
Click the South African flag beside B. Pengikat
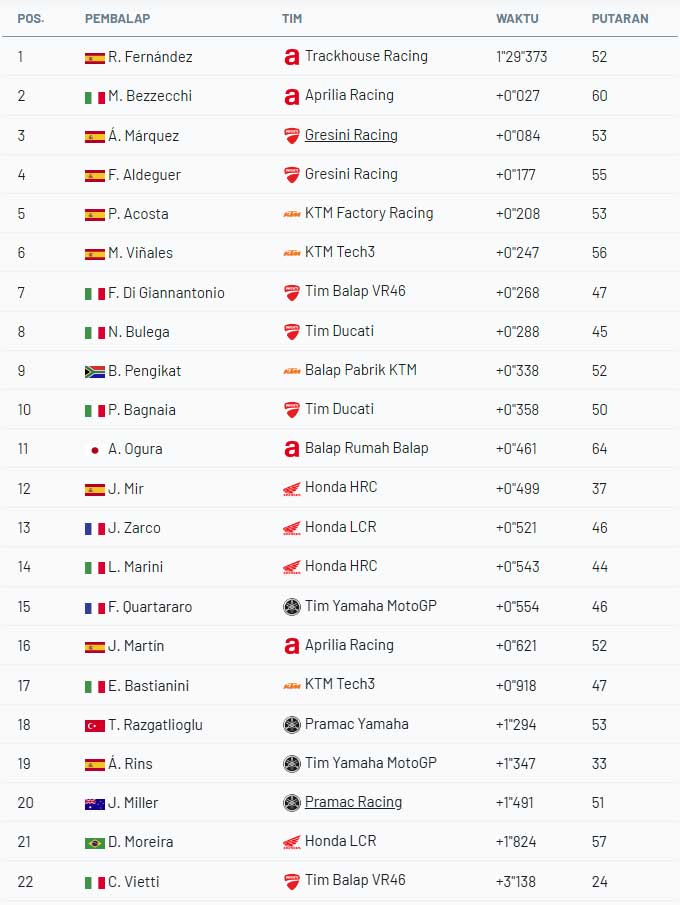[x=95, y=371]
